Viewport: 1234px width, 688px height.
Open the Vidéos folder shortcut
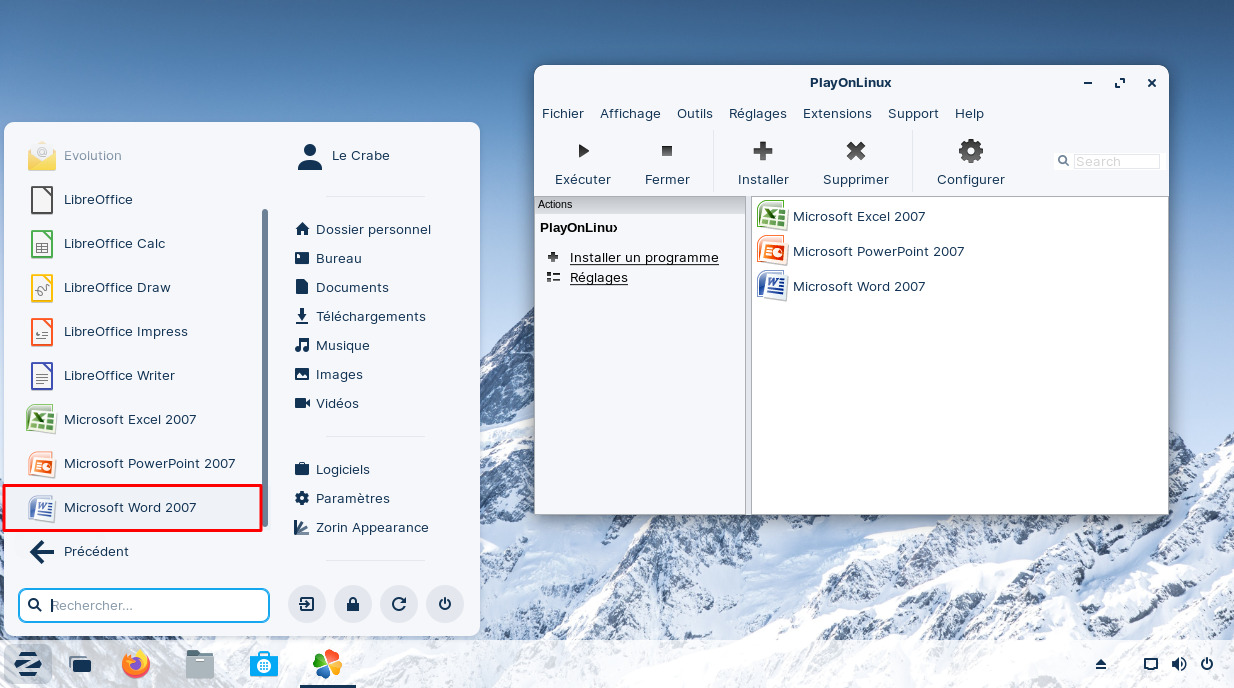326,403
